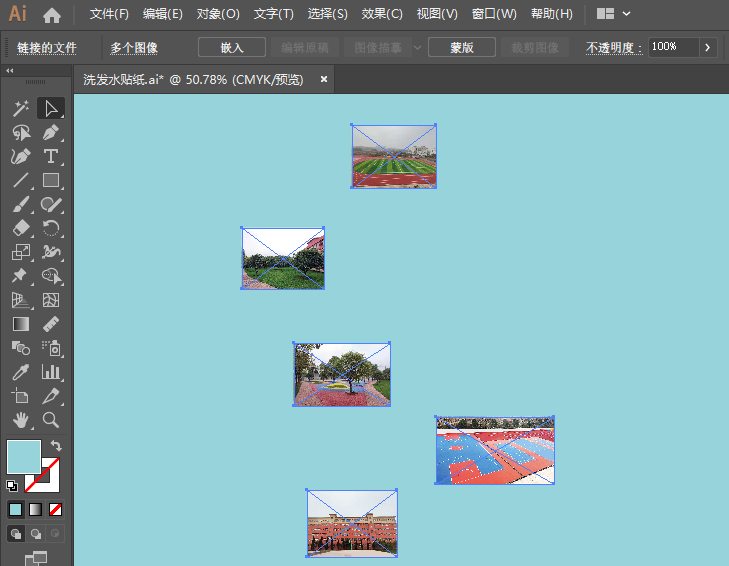The image size is (729, 566).
Task: Swap fill and stroke colors
Action: tap(56, 445)
